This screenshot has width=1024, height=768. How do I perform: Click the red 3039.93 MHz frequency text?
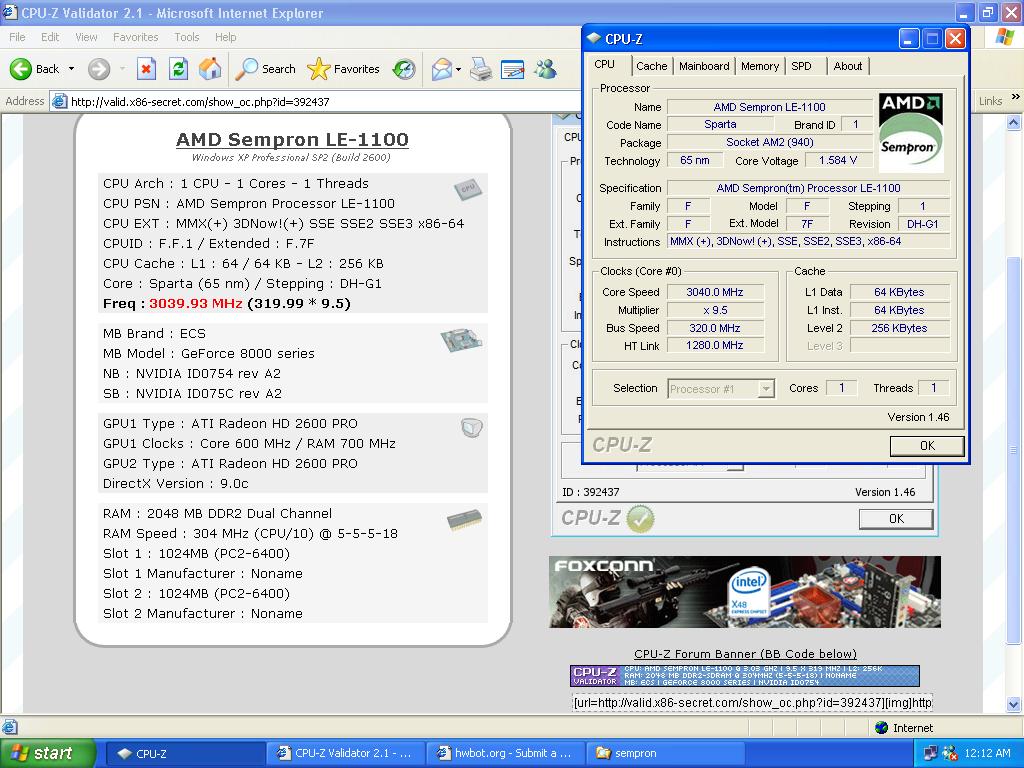195,304
